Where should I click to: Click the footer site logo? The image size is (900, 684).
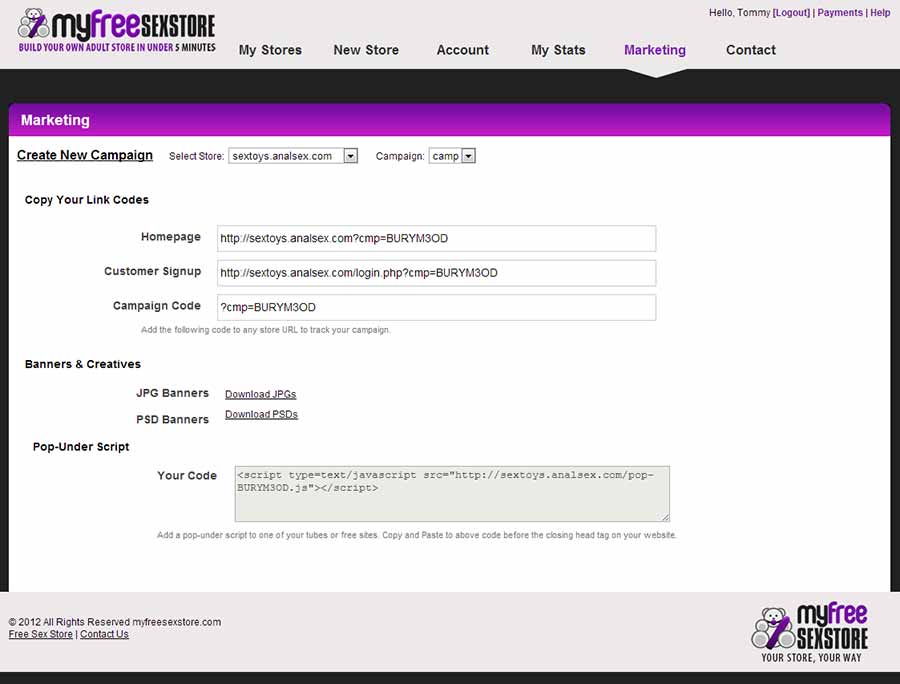809,632
